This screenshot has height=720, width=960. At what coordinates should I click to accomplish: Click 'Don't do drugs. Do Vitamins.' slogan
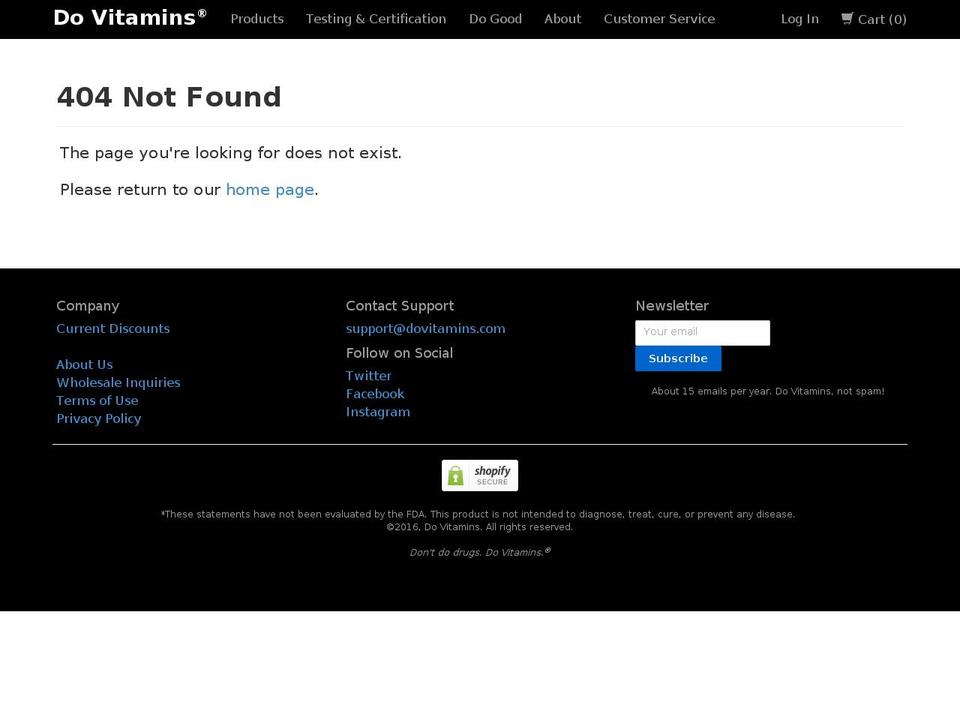480,552
